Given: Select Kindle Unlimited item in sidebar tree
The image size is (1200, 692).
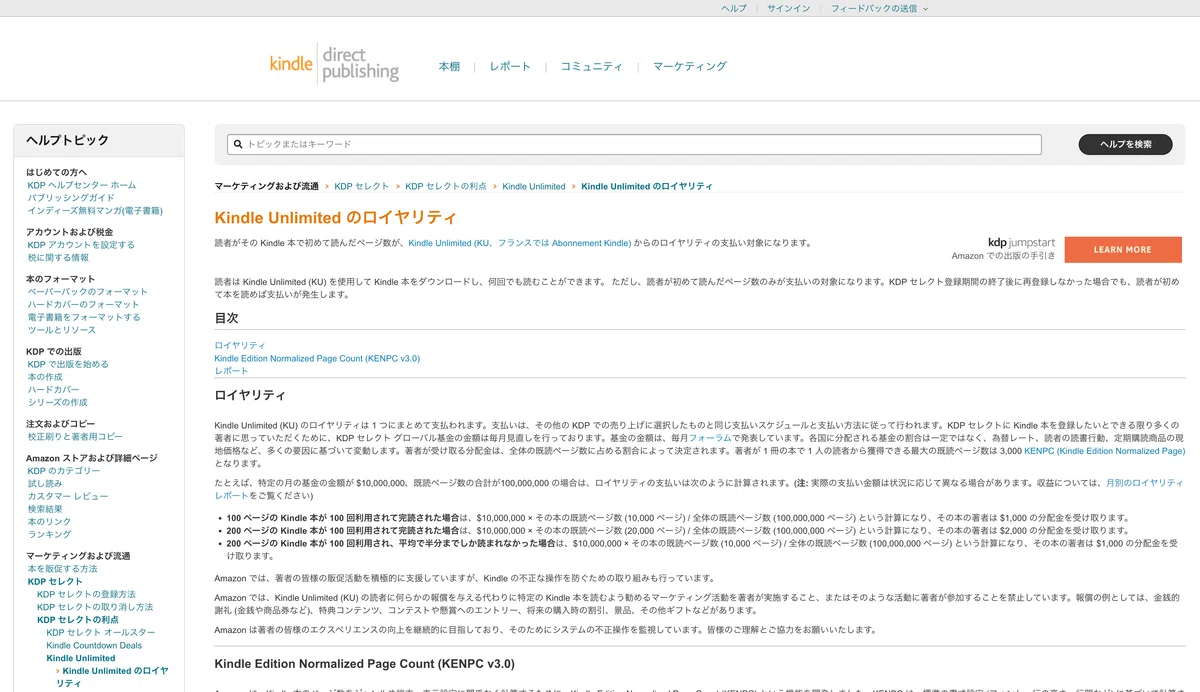Looking at the screenshot, I should point(81,659).
